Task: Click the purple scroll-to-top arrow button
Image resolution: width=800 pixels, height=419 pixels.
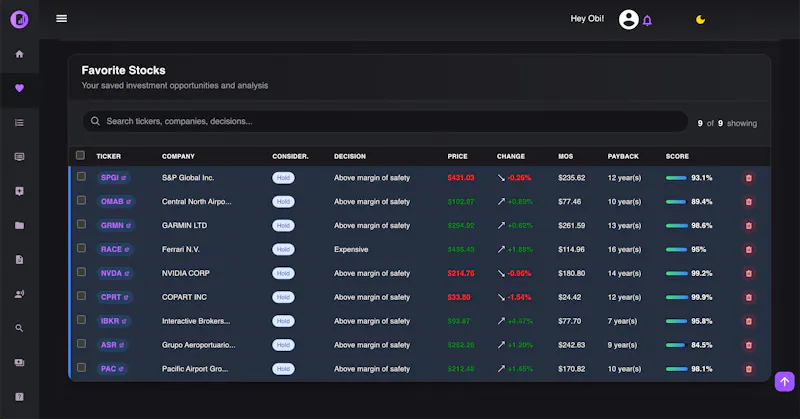Action: click(x=785, y=381)
